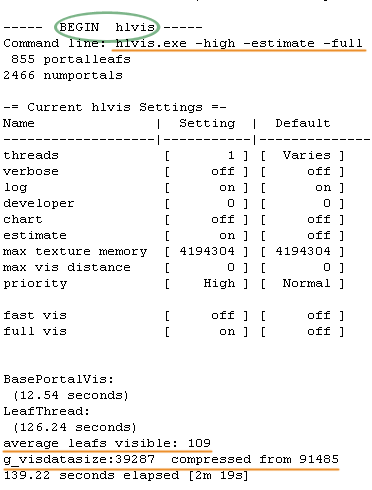Click the 126.24 seconds LeafThread time
This screenshot has width=372, height=490.
(75, 427)
